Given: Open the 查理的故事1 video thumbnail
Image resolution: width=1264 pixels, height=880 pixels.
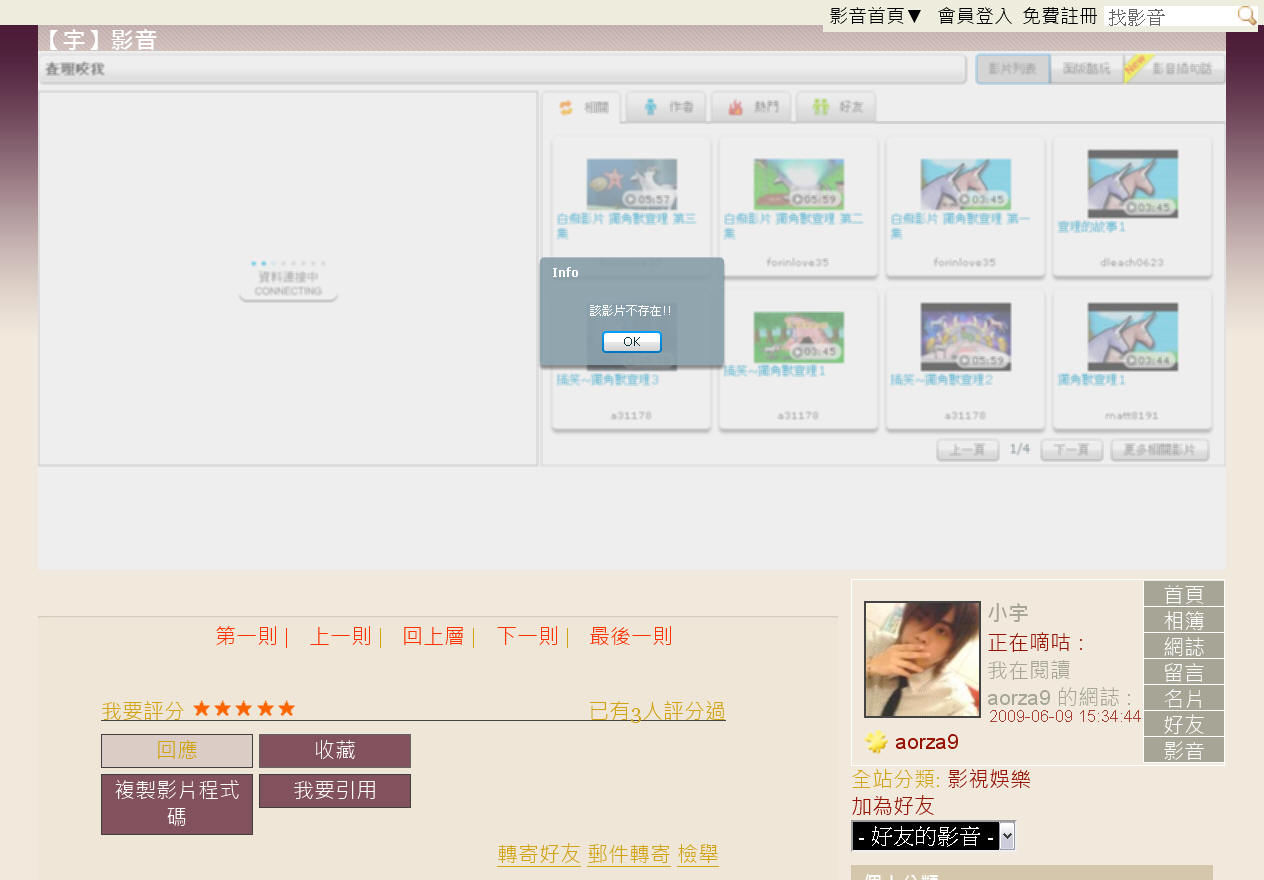Looking at the screenshot, I should tap(1132, 184).
